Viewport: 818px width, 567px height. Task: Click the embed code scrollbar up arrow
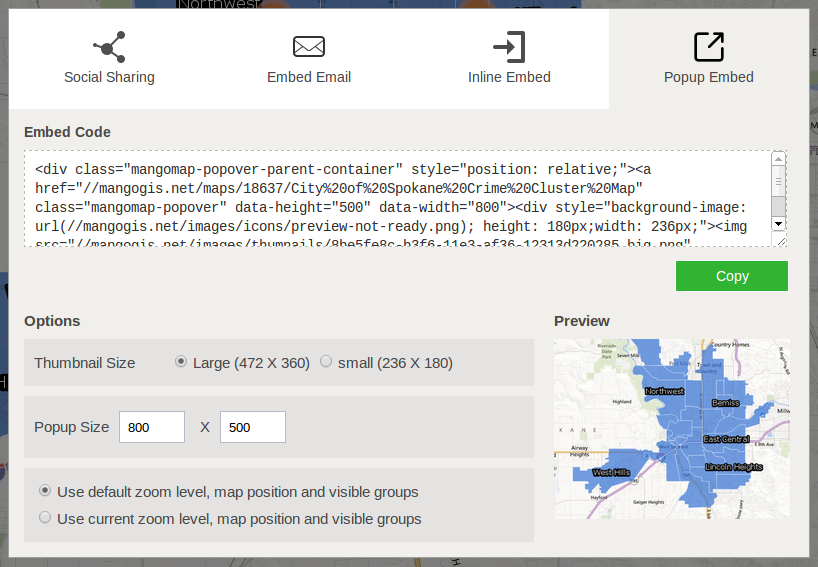[x=778, y=159]
